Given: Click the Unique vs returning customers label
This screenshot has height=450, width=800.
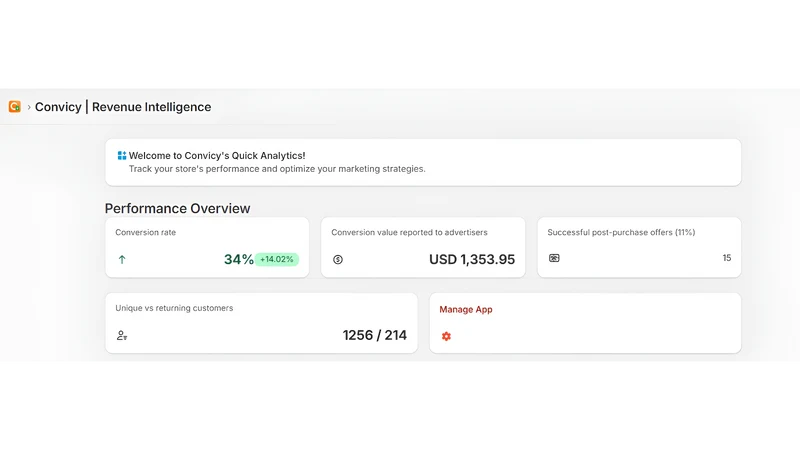Looking at the screenshot, I should point(174,308).
